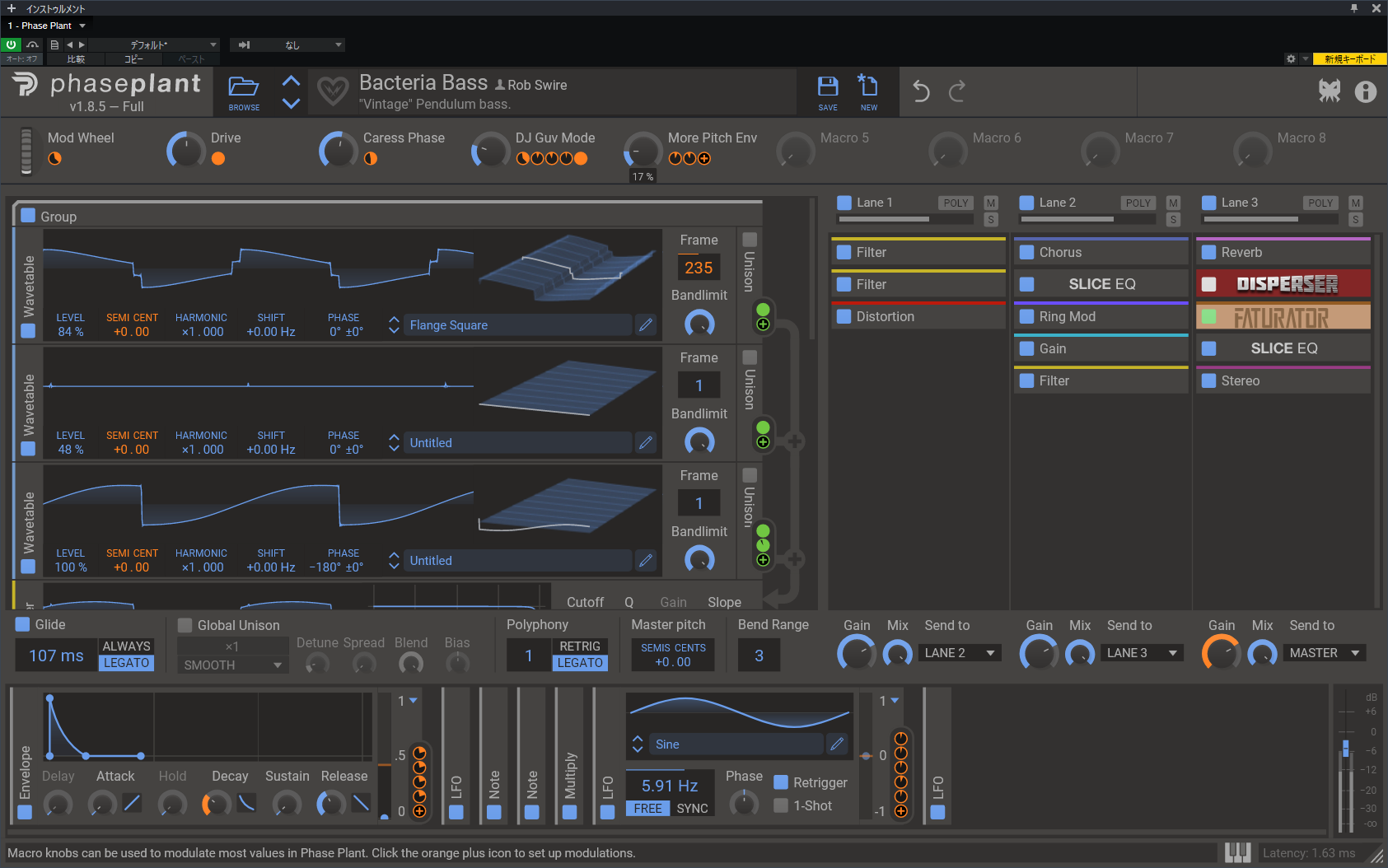This screenshot has height=868, width=1388.
Task: Click the host settings gear icon
Action: [x=1291, y=59]
